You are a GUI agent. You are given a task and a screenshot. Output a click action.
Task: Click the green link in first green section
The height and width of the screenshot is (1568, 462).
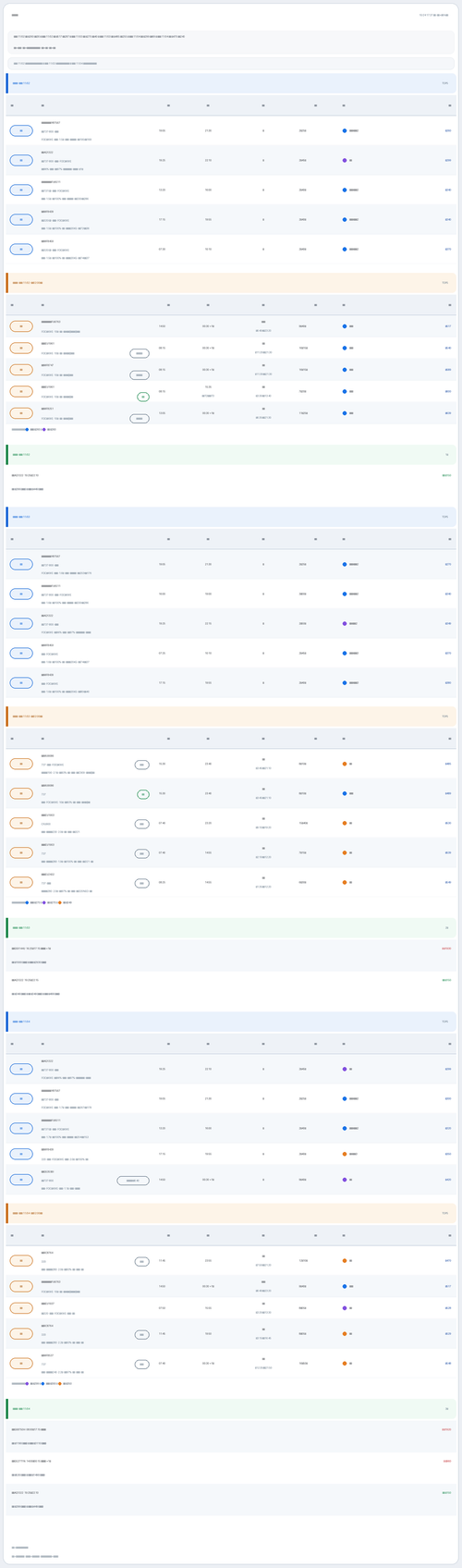[446, 476]
